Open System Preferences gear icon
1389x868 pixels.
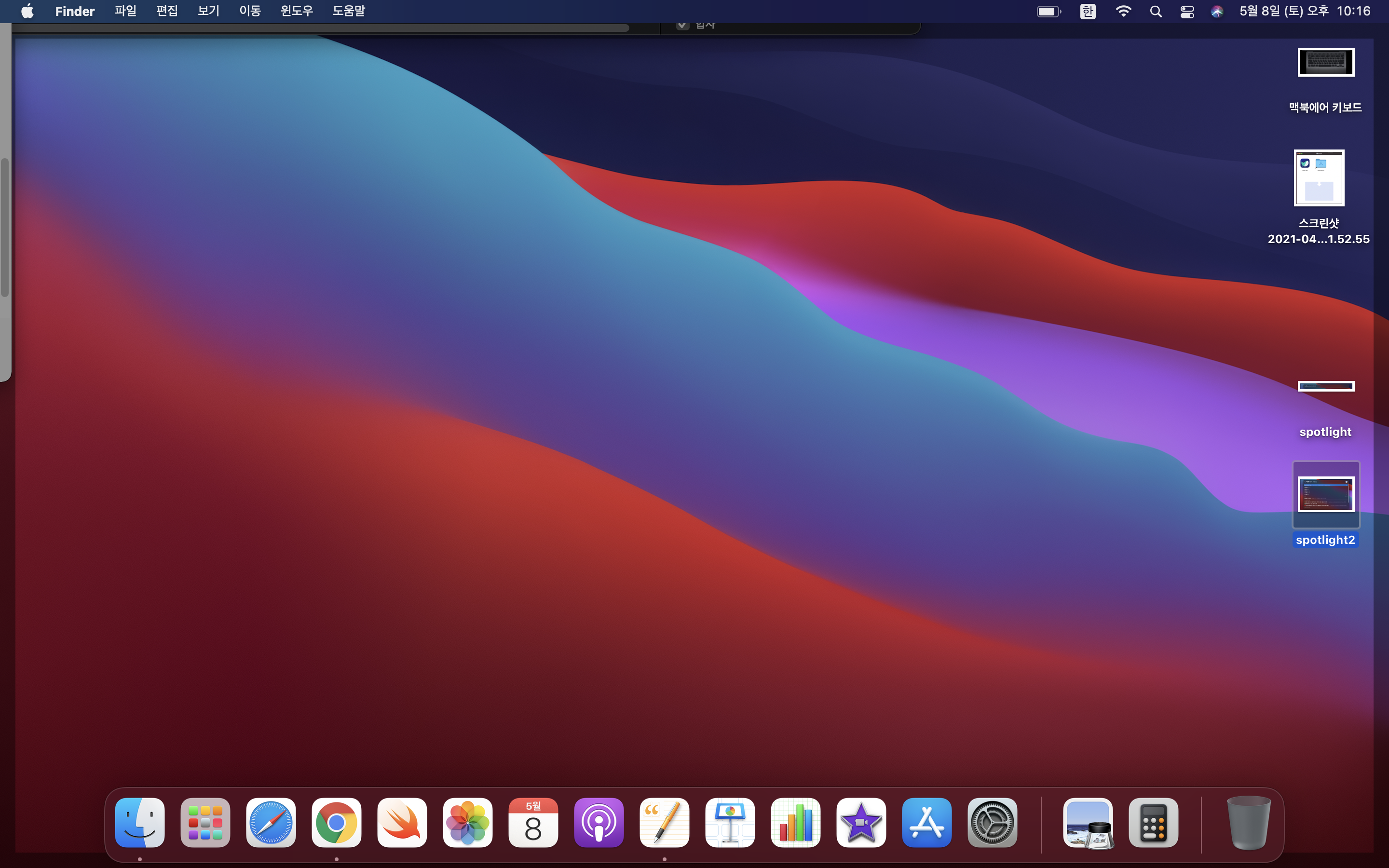click(x=992, y=822)
